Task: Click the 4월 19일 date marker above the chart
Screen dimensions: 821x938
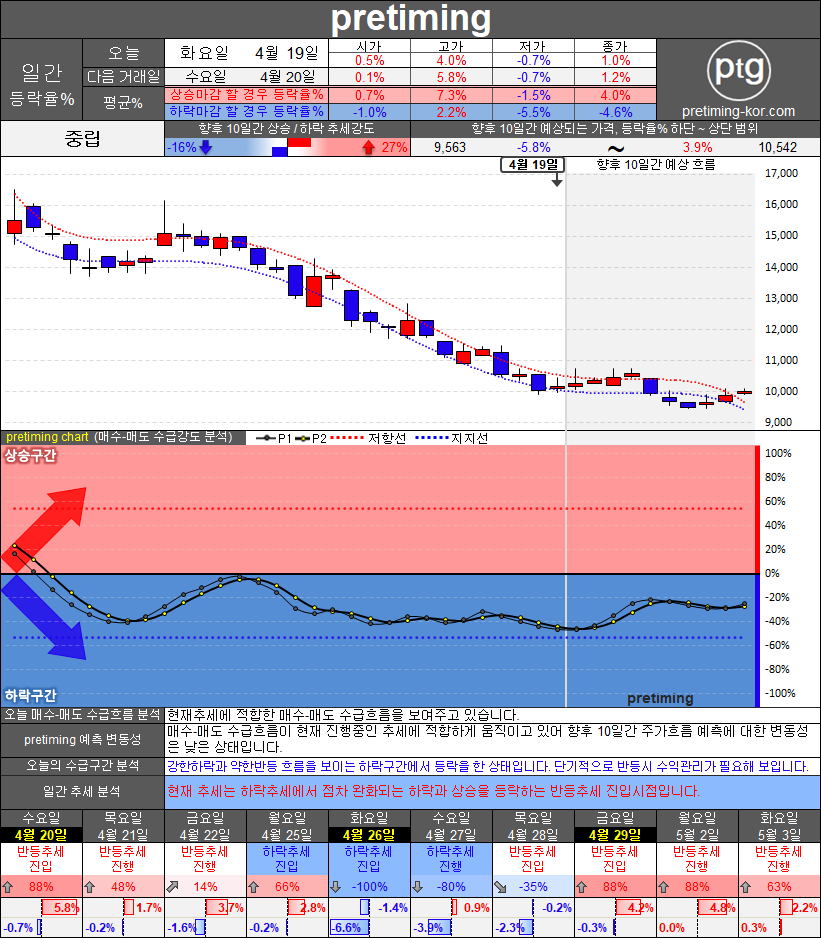Action: pyautogui.click(x=533, y=165)
